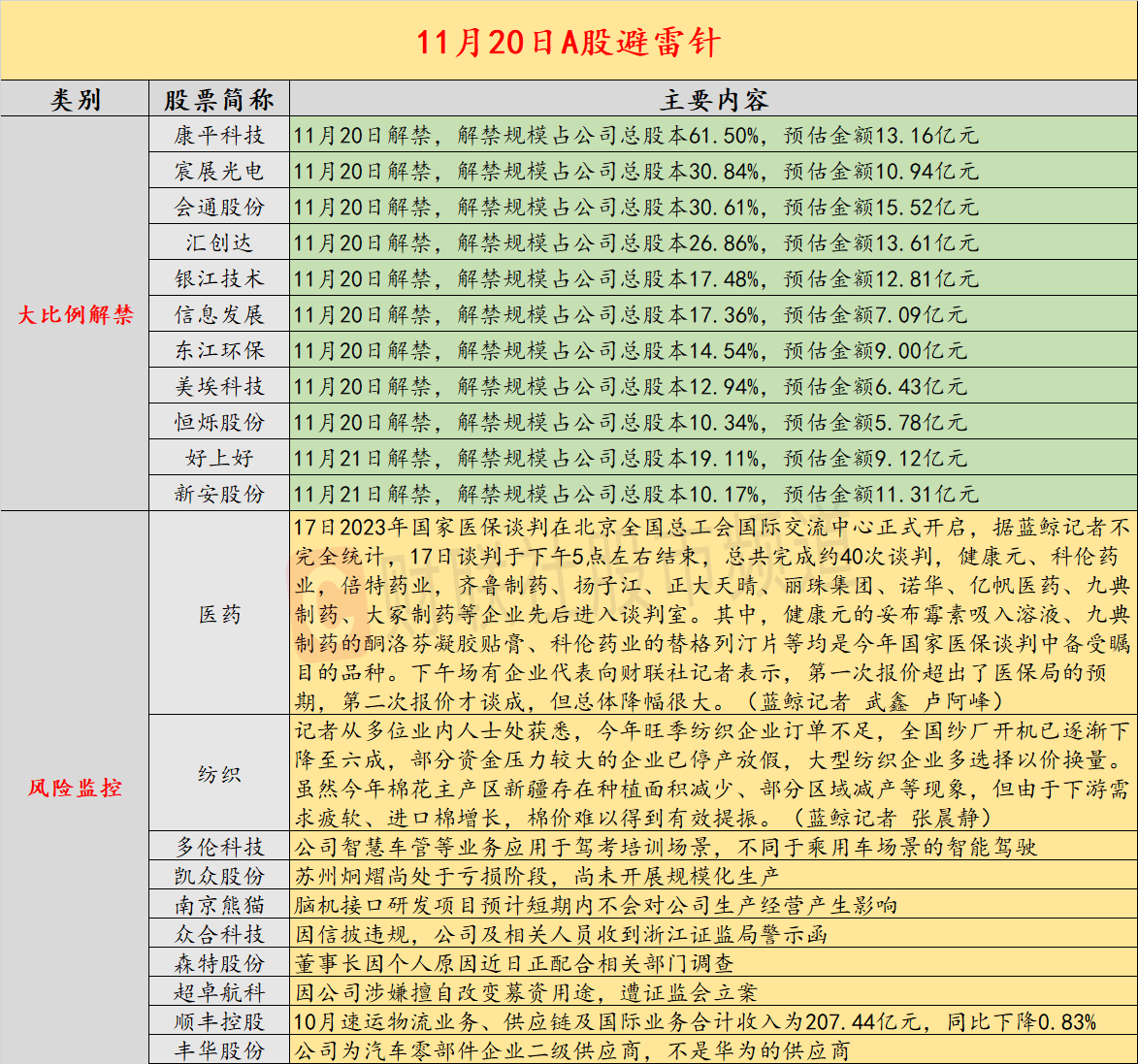The width and height of the screenshot is (1138, 1064).
Task: Click the '医药' sector cell
Action: (x=219, y=615)
